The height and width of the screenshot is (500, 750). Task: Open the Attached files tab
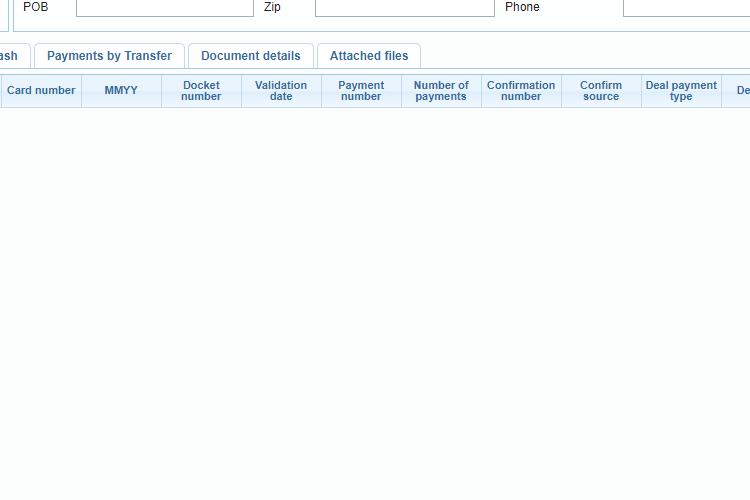pyautogui.click(x=369, y=56)
